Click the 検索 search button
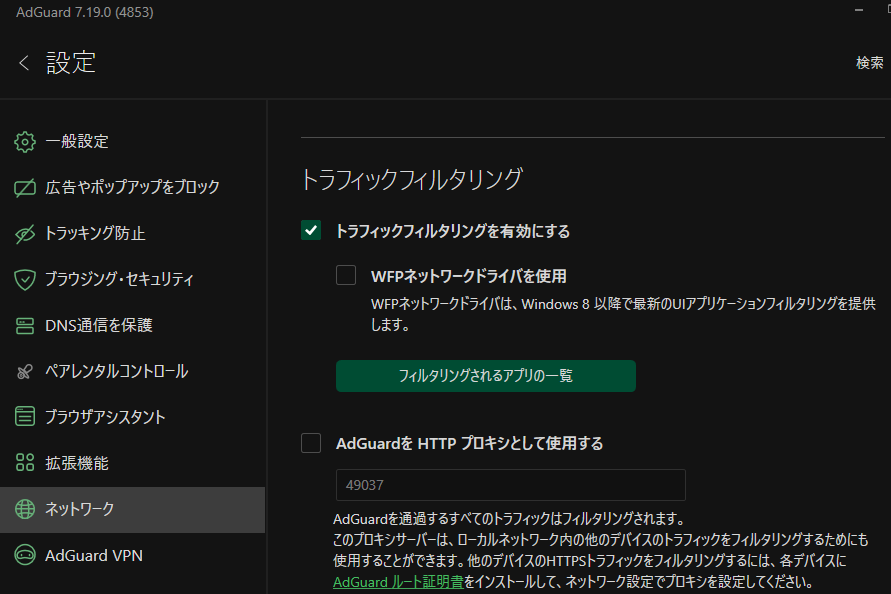The width and height of the screenshot is (891, 594). [869, 63]
